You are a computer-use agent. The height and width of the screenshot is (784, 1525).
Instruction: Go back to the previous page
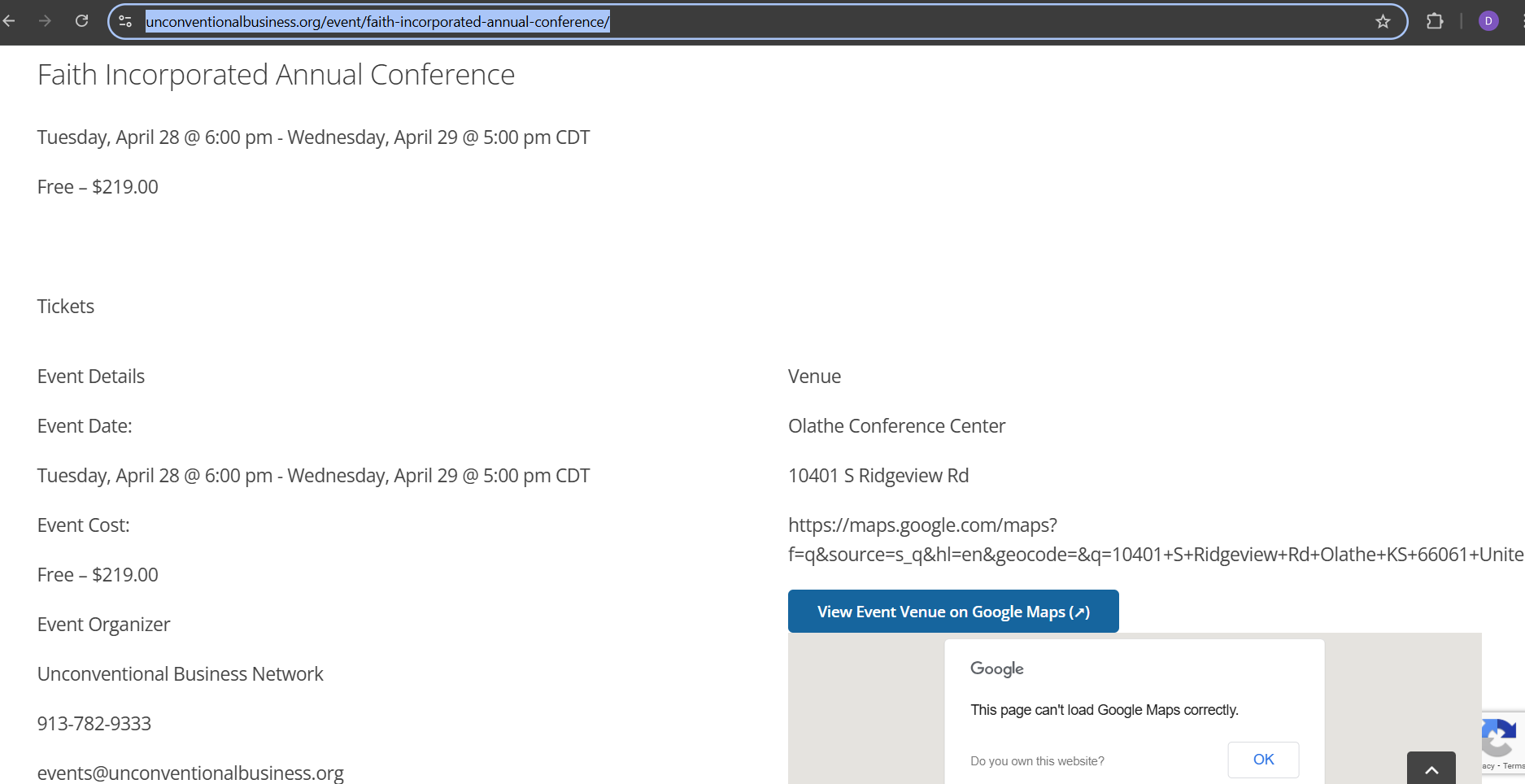(10, 21)
